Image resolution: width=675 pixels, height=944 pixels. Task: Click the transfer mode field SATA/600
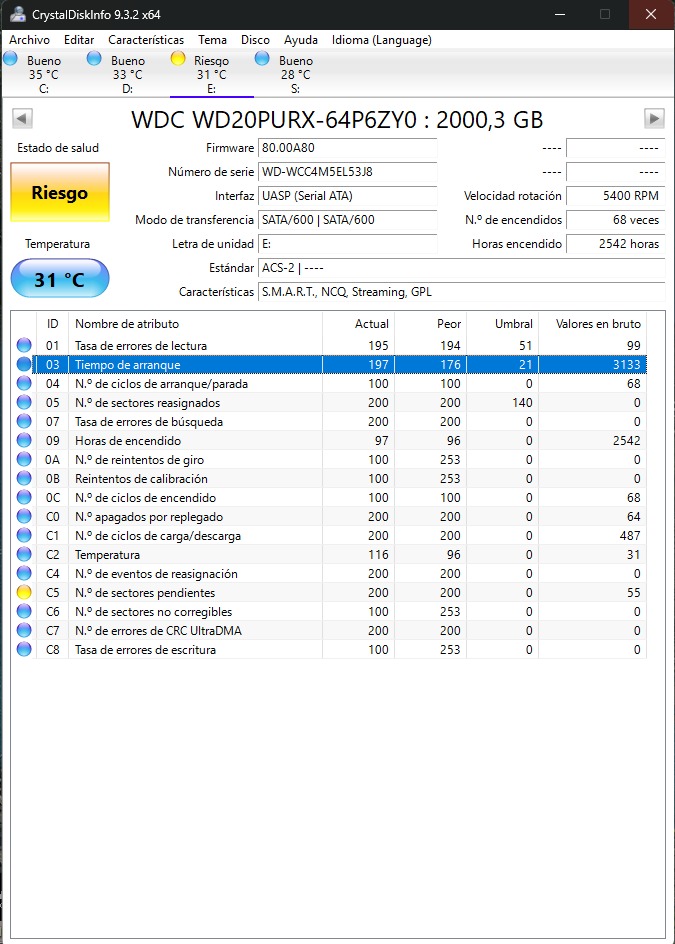(347, 220)
